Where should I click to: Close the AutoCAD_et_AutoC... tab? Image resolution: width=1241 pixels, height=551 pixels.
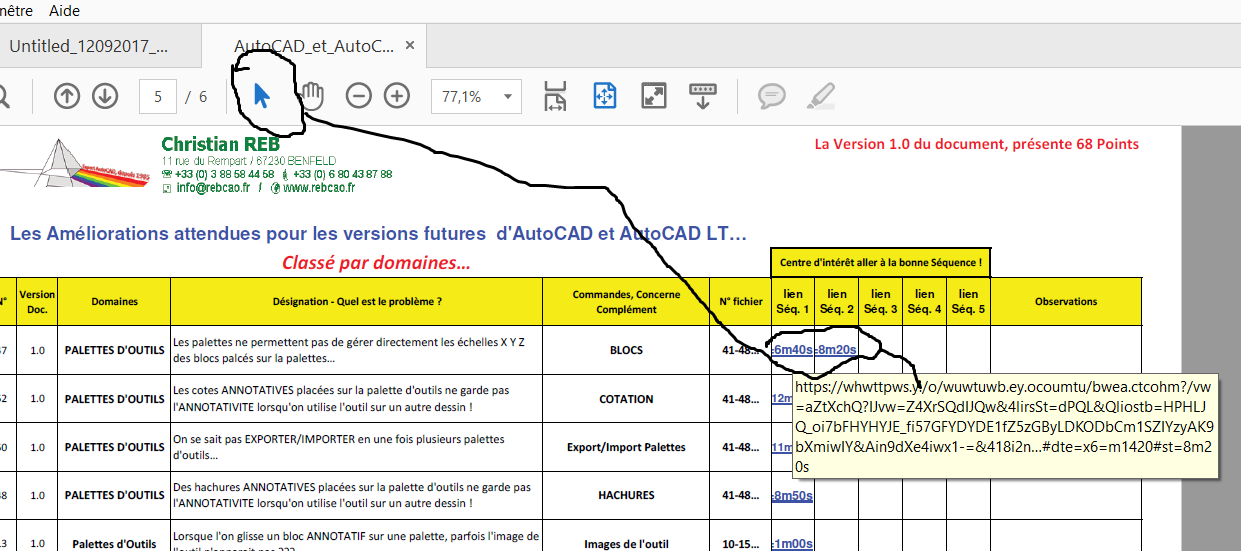tap(410, 45)
